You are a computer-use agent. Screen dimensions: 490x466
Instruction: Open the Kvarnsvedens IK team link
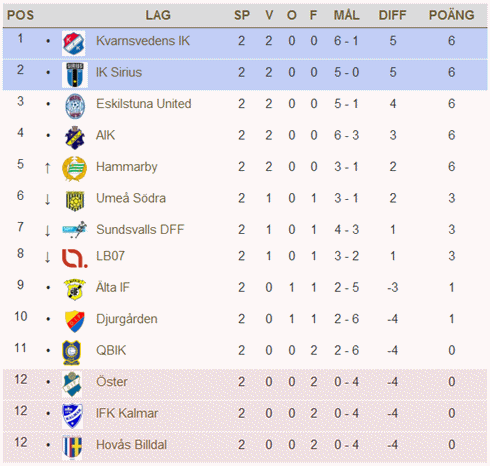pyautogui.click(x=143, y=41)
